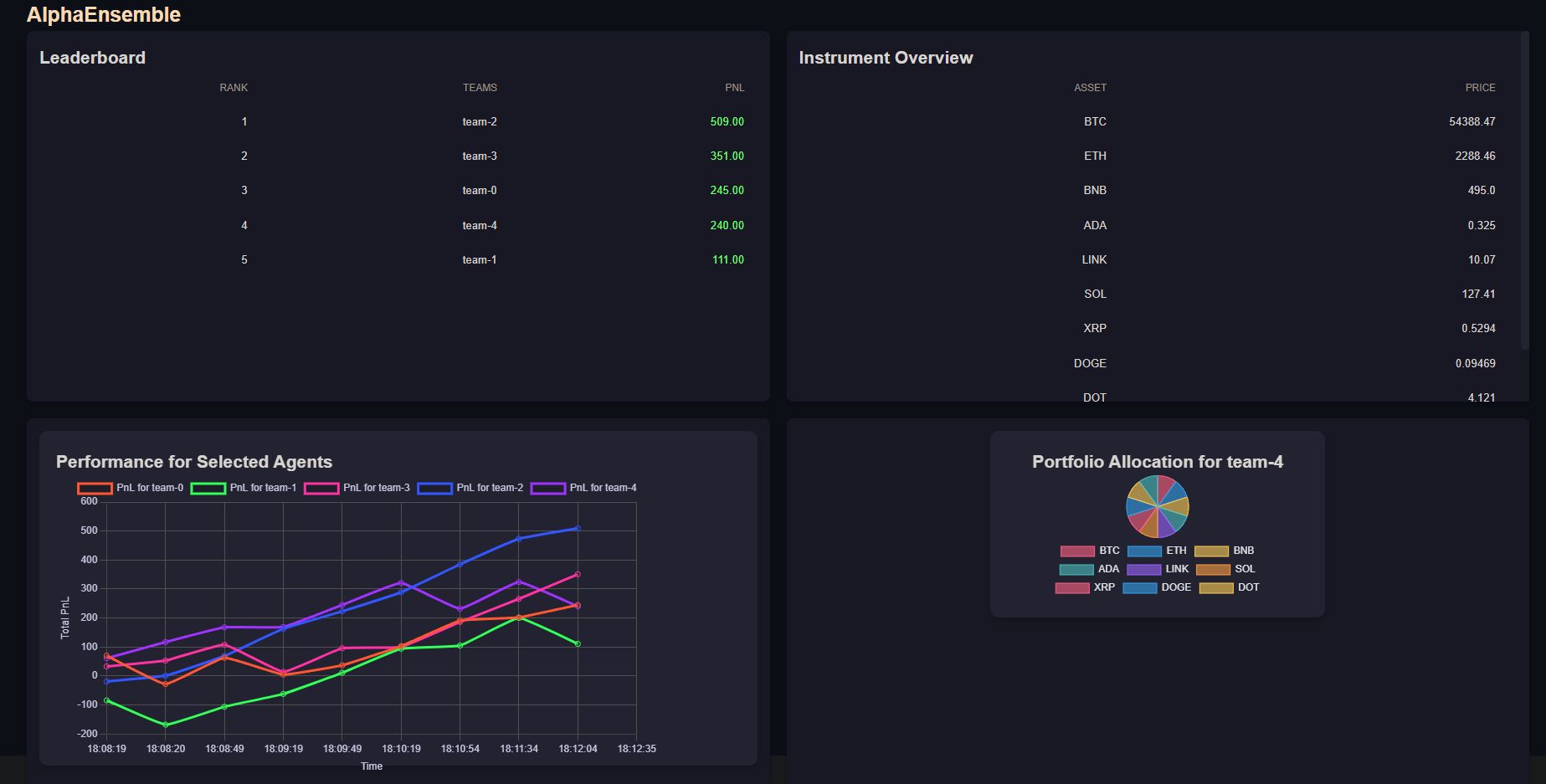This screenshot has width=1546, height=784.
Task: Select team-2 in the leaderboard
Action: (x=480, y=121)
